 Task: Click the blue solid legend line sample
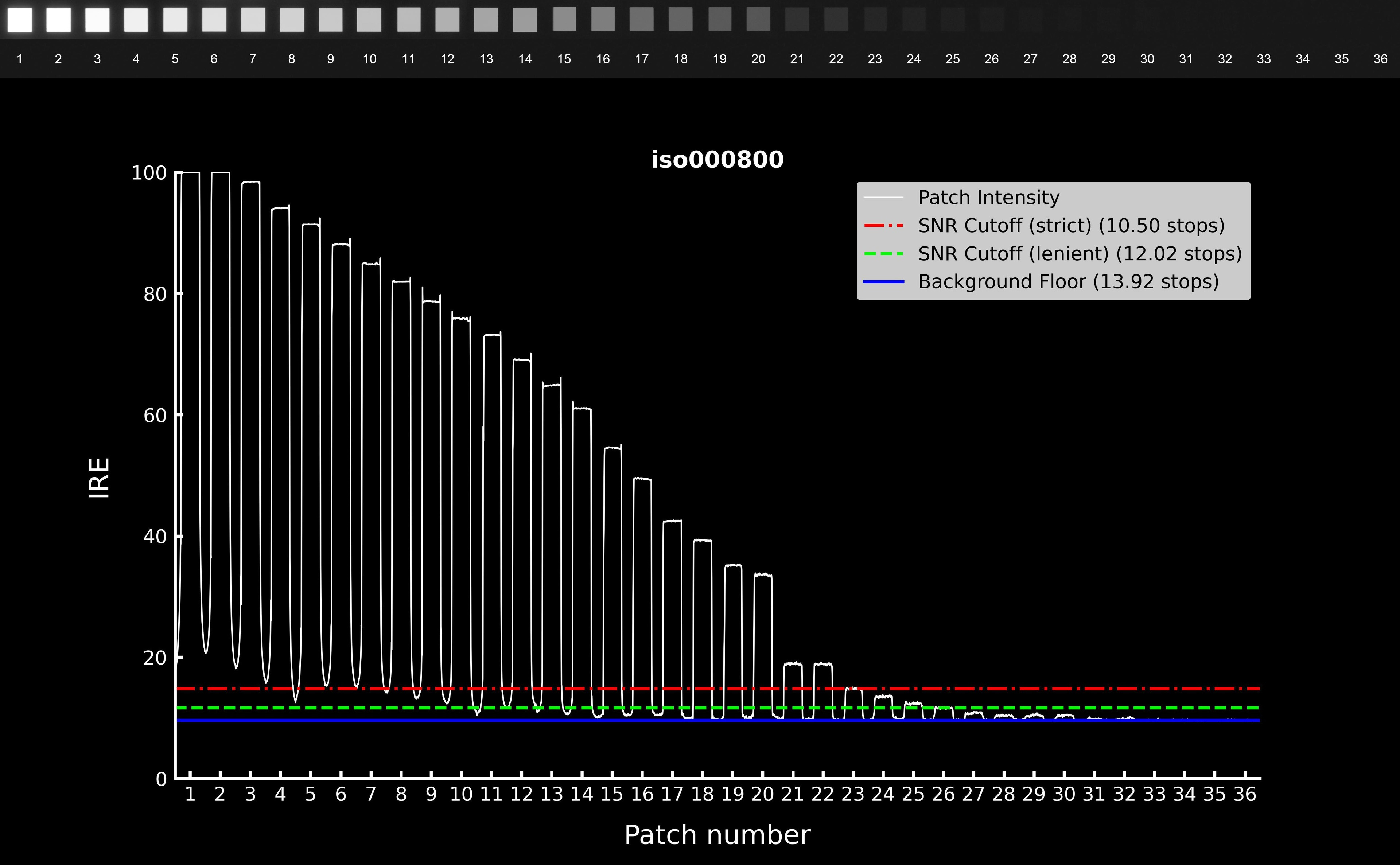[883, 281]
